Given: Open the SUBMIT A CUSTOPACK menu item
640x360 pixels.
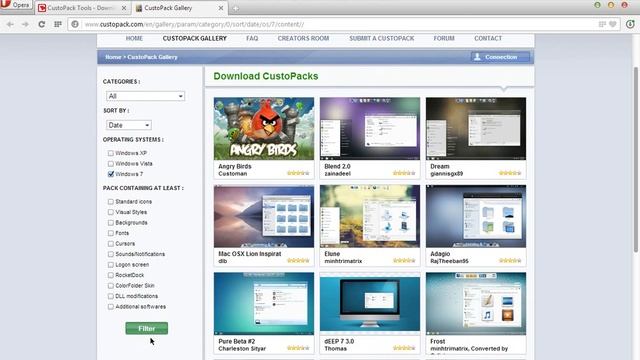Looking at the screenshot, I should [x=382, y=38].
